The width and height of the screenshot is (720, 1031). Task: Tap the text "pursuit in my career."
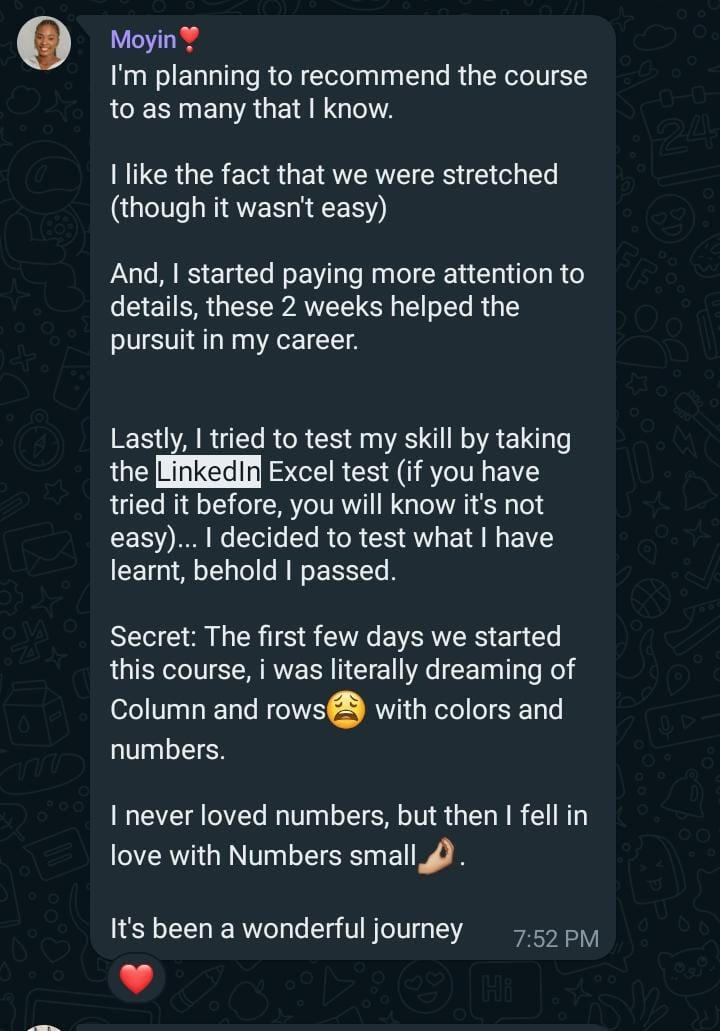[x=233, y=340]
